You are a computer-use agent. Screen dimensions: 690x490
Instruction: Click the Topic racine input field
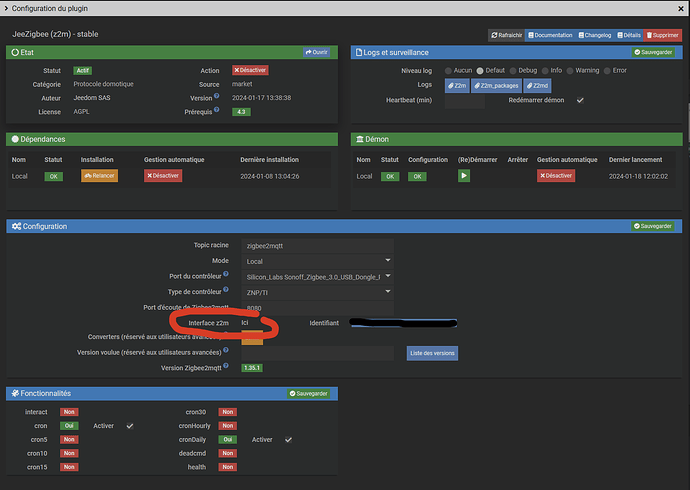coord(317,246)
